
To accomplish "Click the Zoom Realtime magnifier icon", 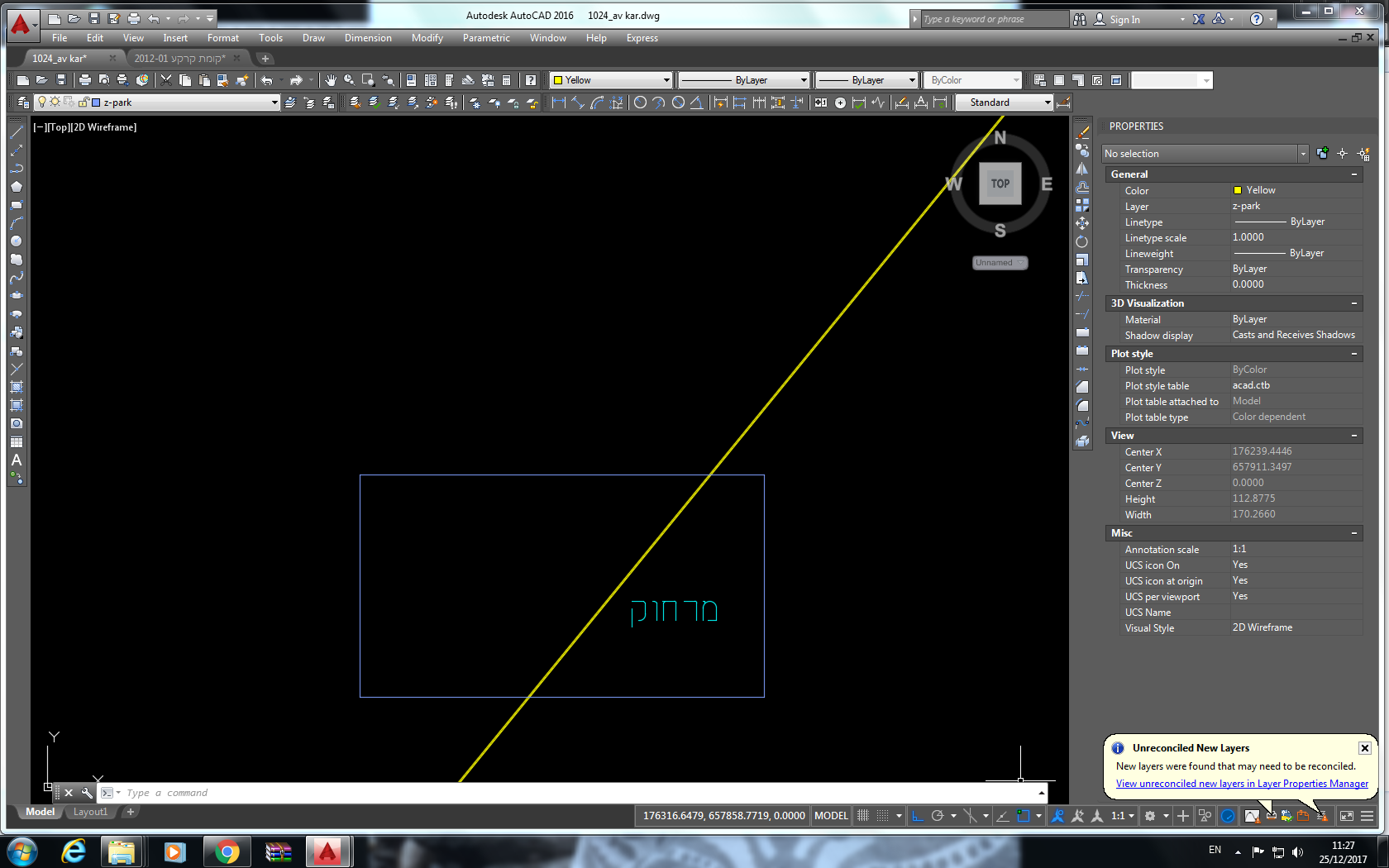I will tap(350, 80).
